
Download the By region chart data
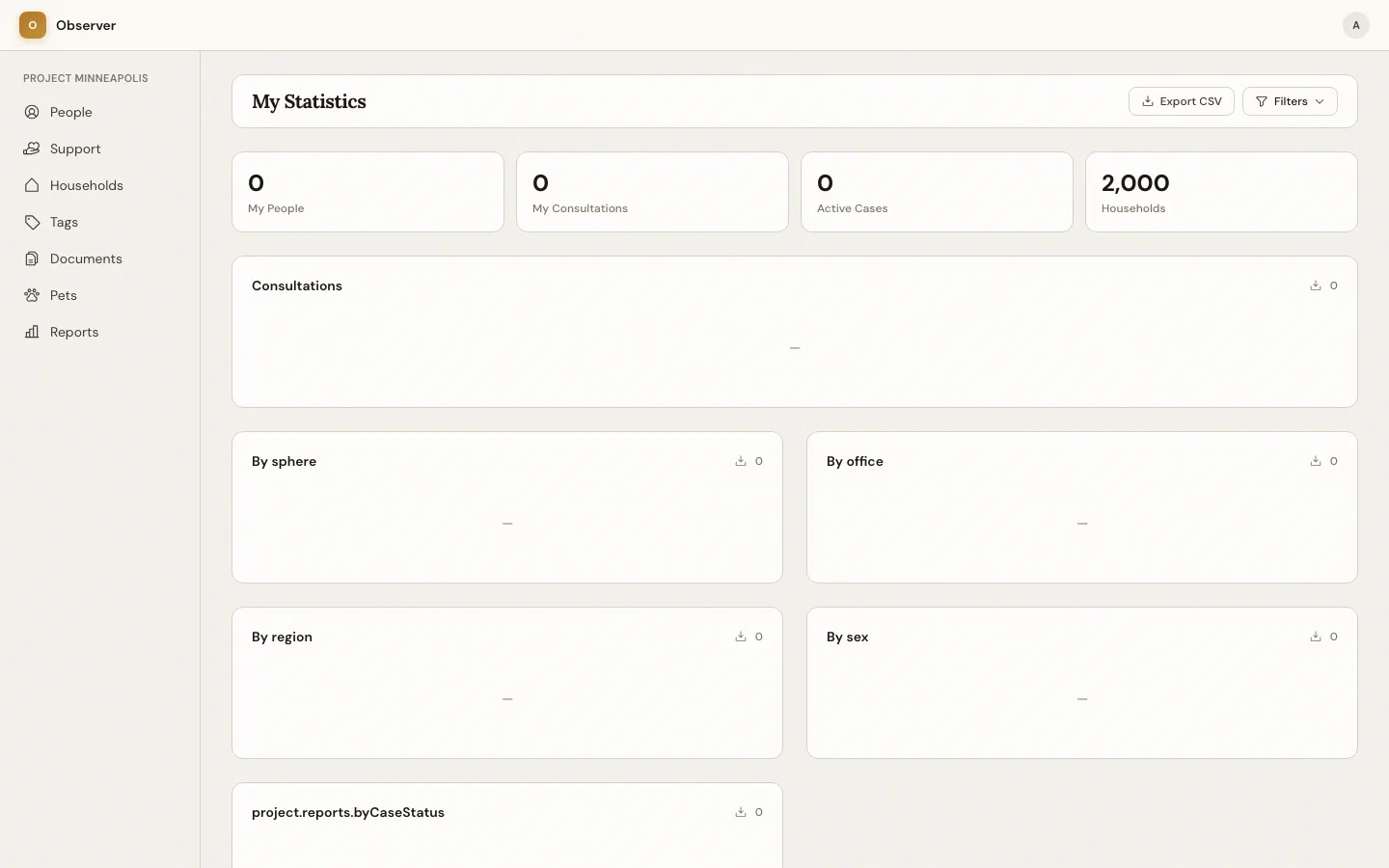(741, 637)
